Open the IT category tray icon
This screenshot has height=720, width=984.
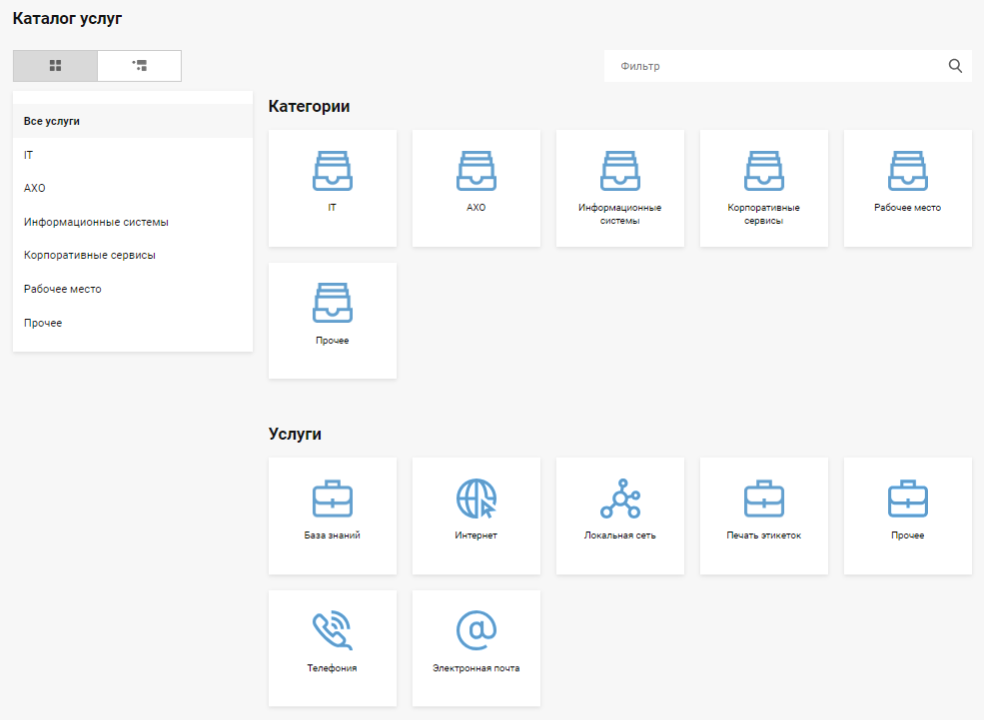[332, 171]
